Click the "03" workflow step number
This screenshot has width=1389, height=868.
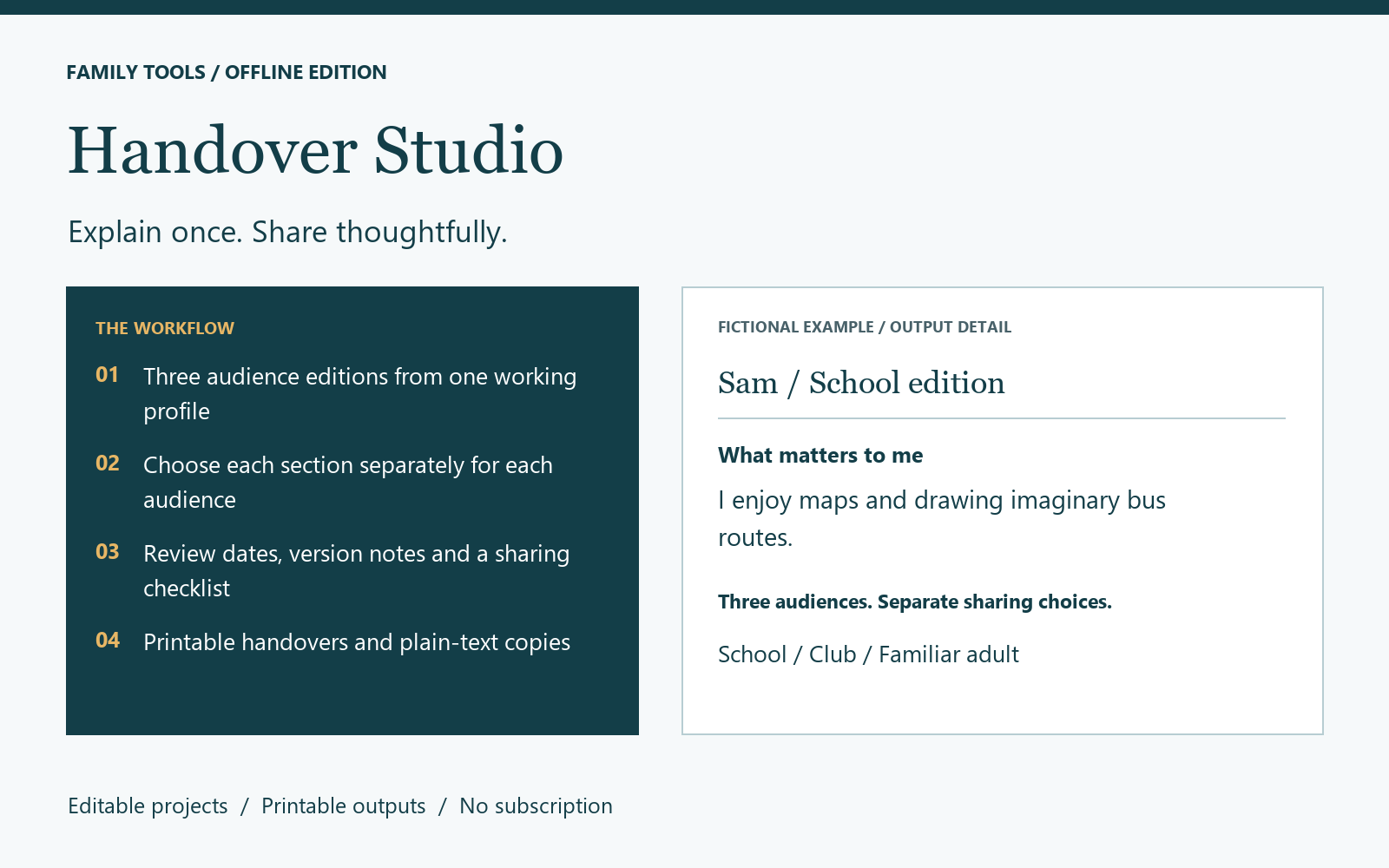click(108, 552)
